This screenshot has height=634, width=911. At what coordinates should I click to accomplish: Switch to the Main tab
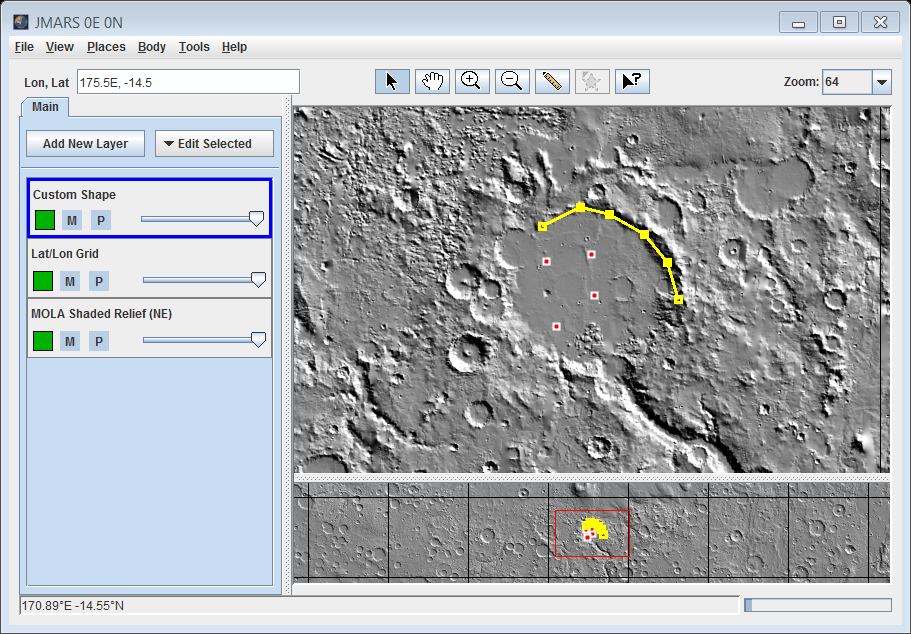(45, 107)
